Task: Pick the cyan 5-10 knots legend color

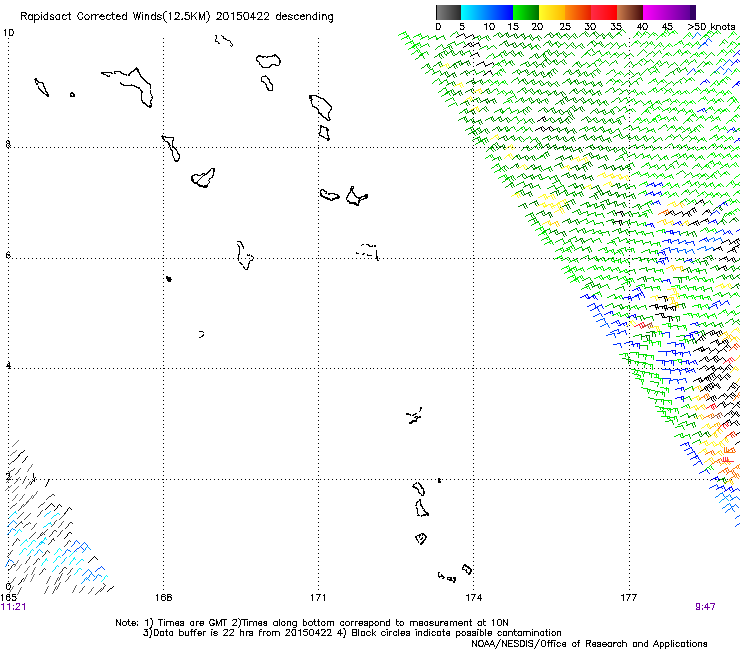Action: click(x=474, y=12)
